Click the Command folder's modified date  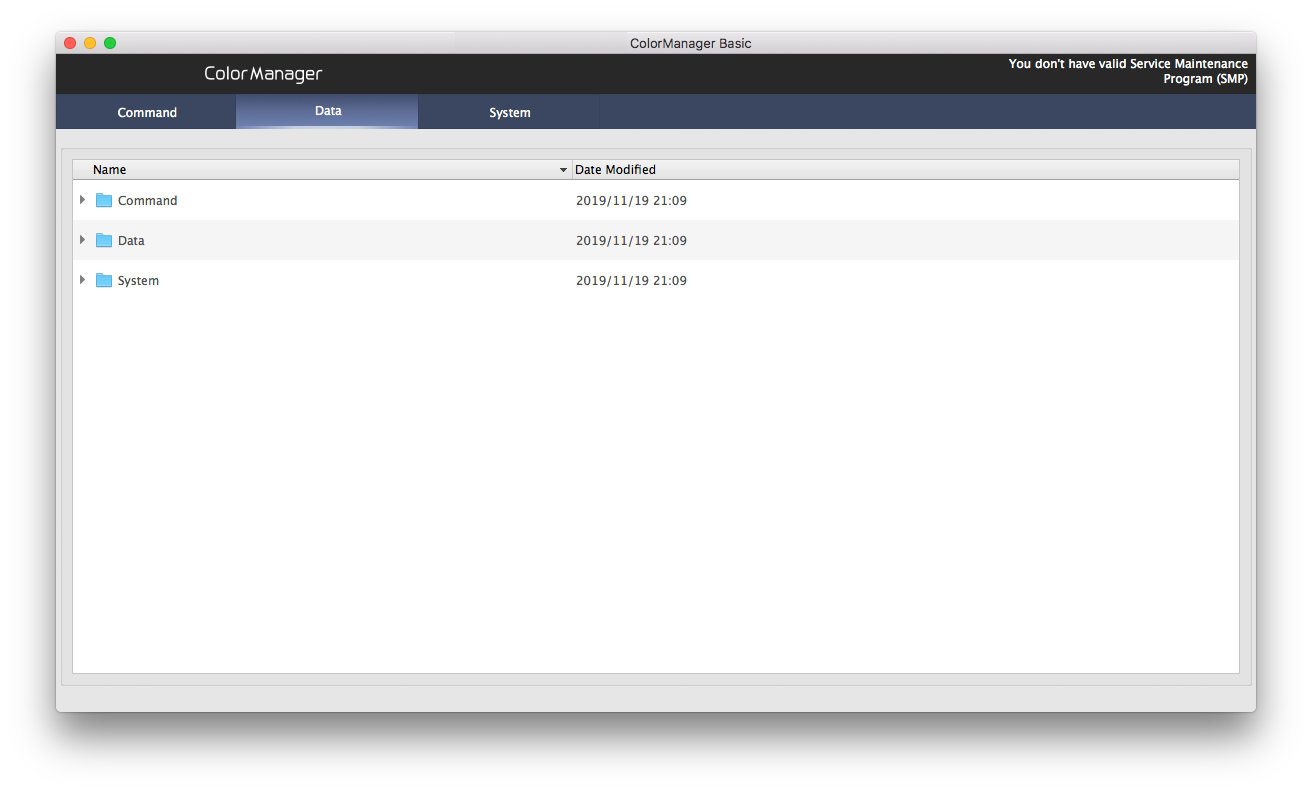click(631, 200)
